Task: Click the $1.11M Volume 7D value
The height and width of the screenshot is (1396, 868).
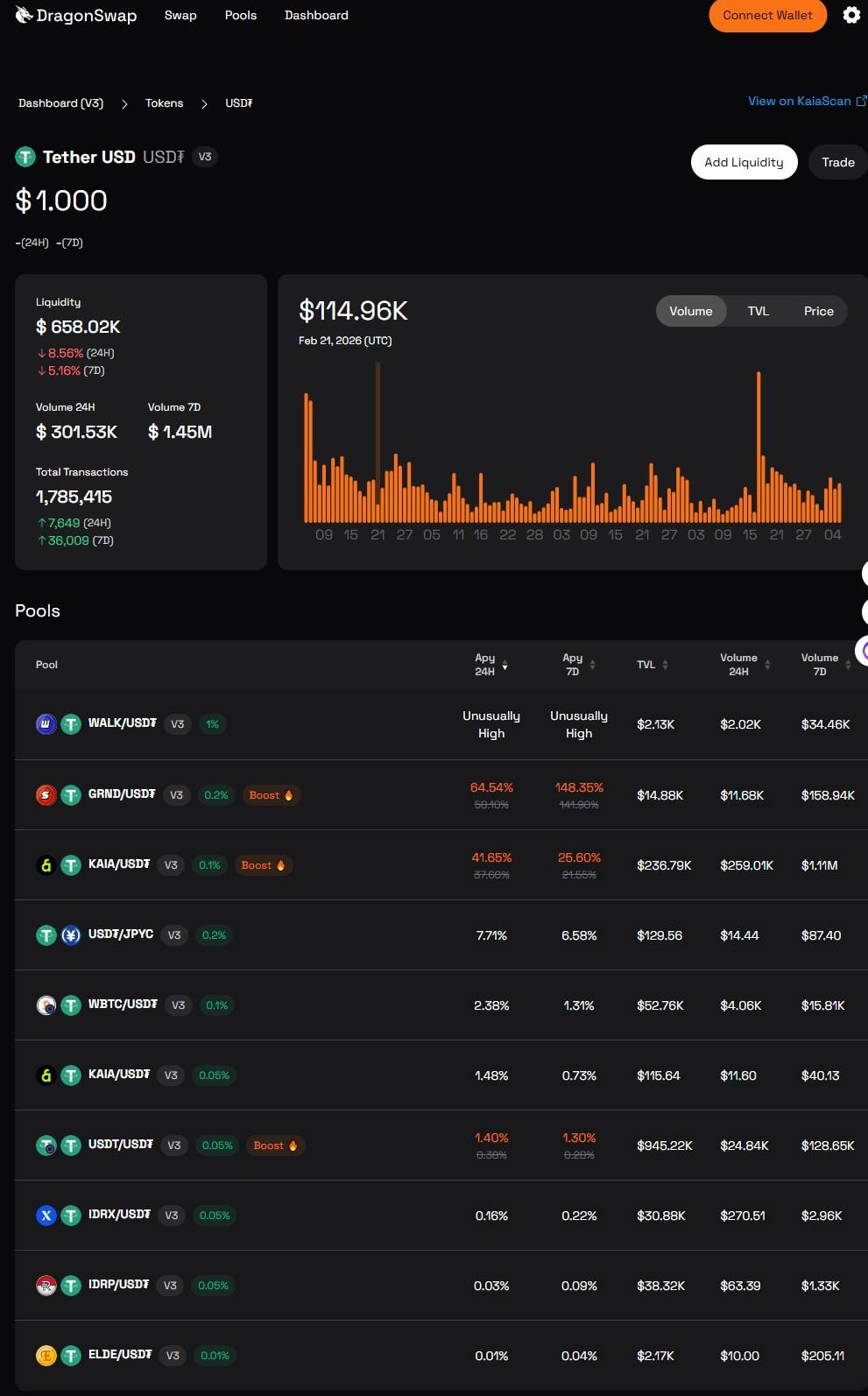Action: point(819,865)
